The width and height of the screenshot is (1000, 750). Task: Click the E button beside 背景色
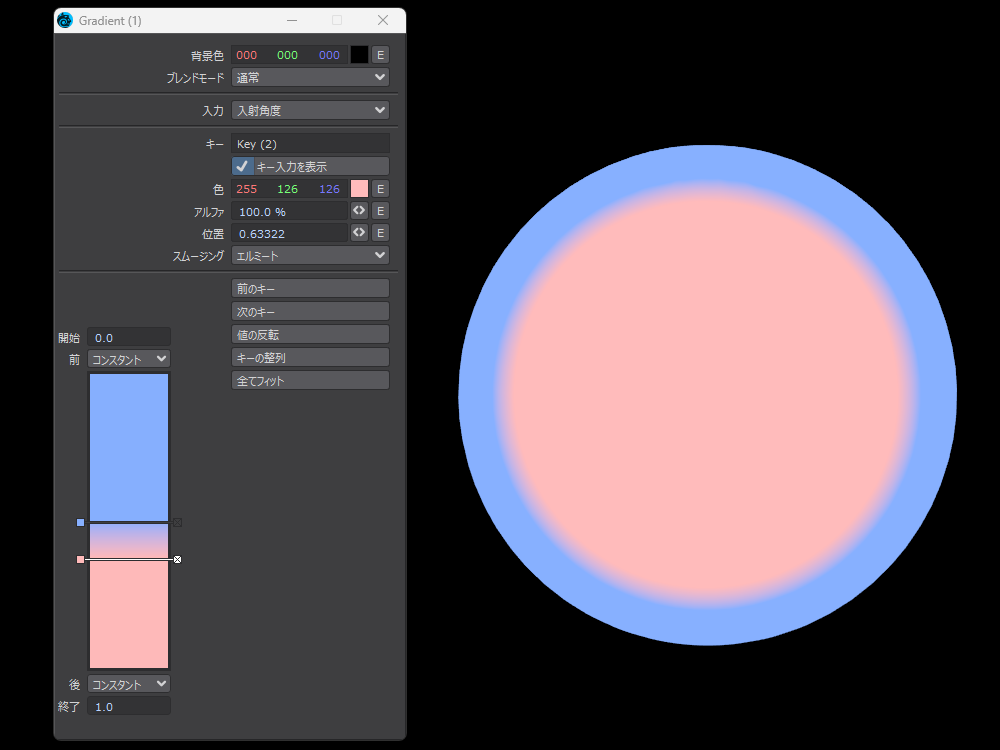(x=381, y=55)
